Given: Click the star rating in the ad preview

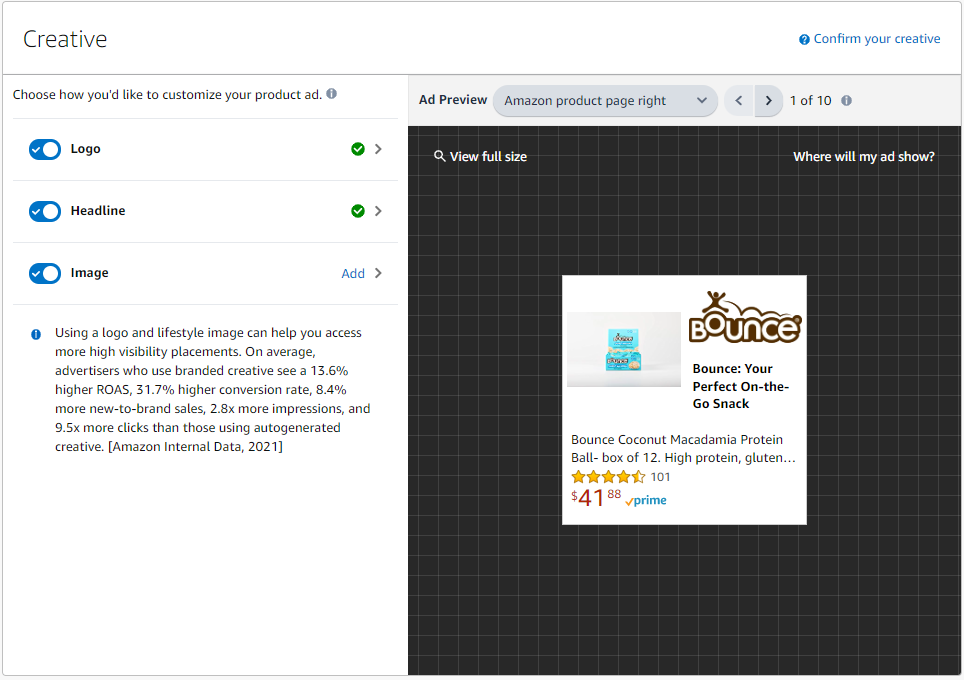Looking at the screenshot, I should [x=608, y=477].
